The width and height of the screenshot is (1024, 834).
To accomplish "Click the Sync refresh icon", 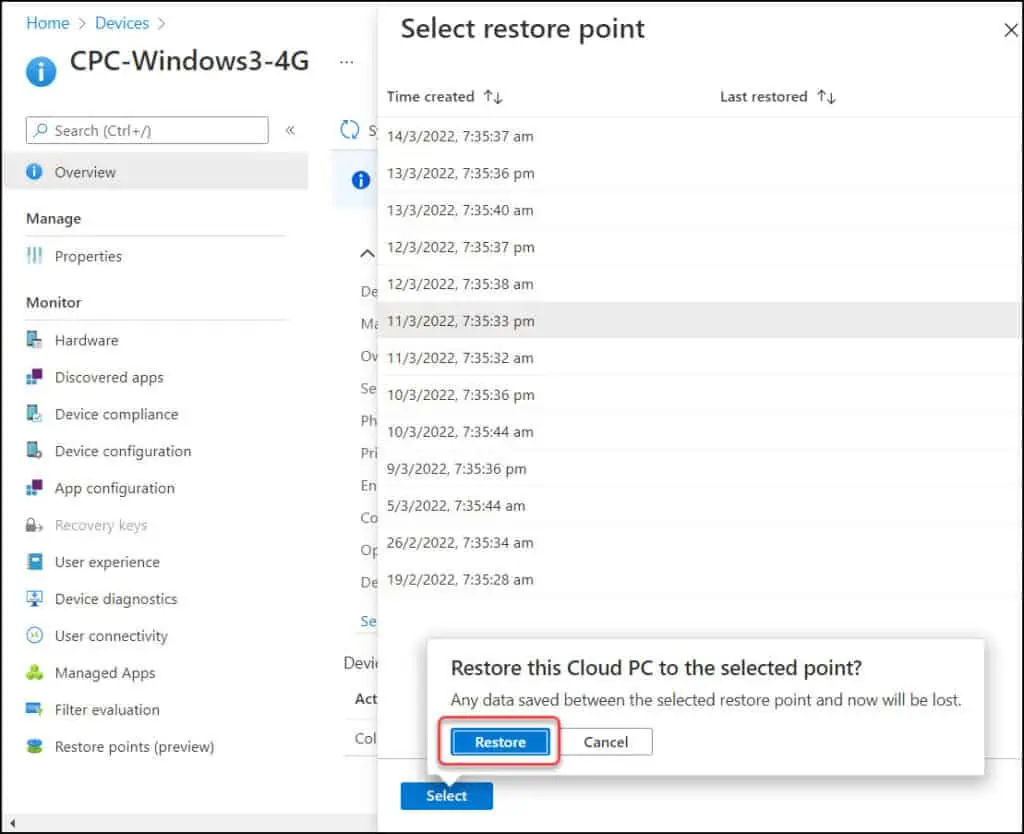I will 350,129.
